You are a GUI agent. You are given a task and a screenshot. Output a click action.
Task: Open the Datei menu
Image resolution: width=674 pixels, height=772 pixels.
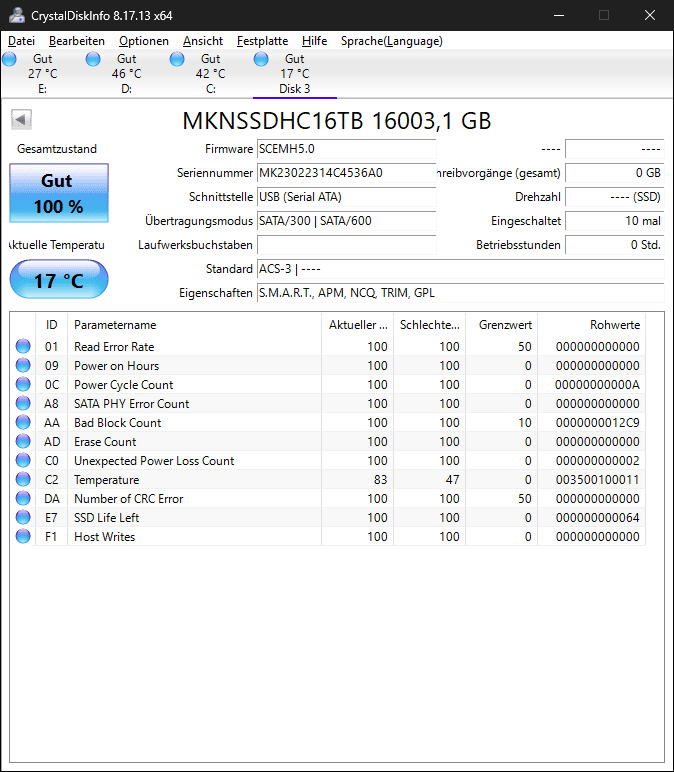[x=21, y=41]
